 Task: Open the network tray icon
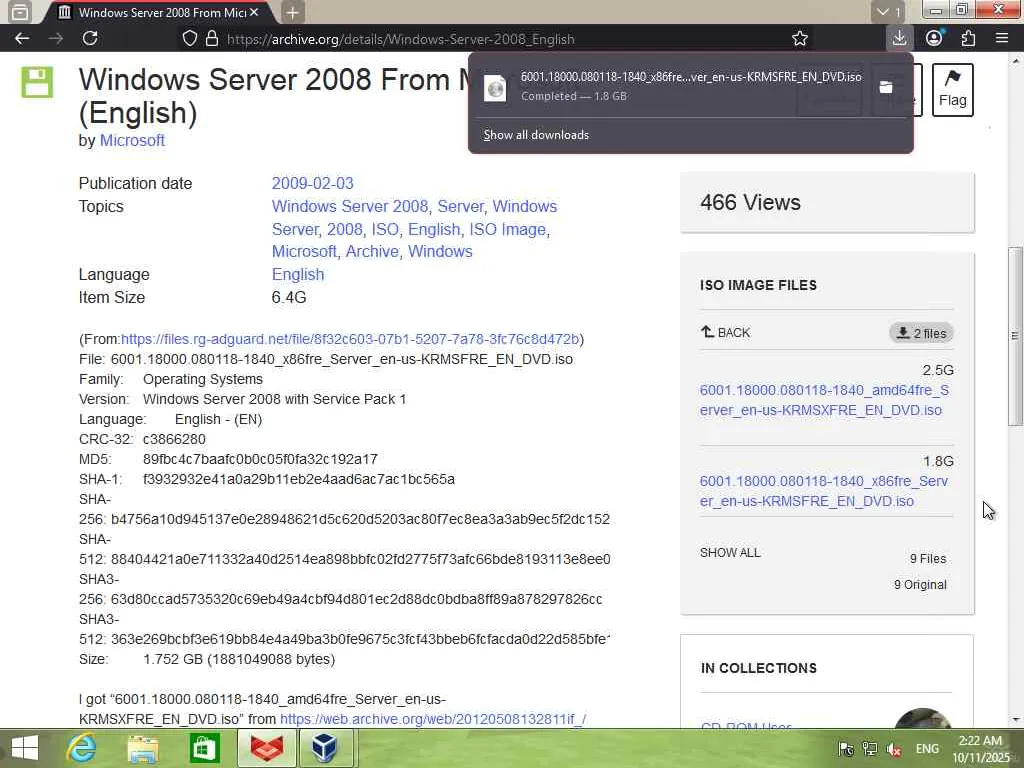[870, 749]
